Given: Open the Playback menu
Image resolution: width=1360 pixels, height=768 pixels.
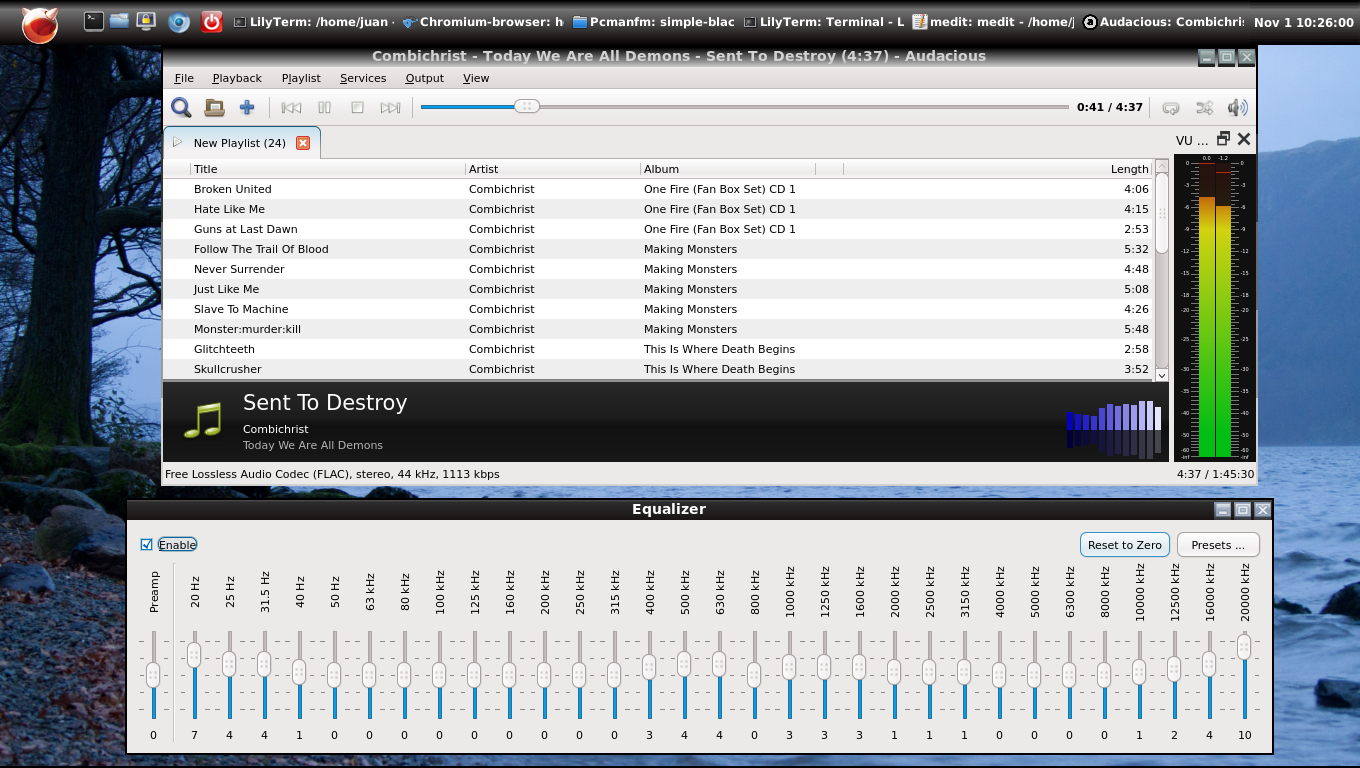Looking at the screenshot, I should click(237, 78).
